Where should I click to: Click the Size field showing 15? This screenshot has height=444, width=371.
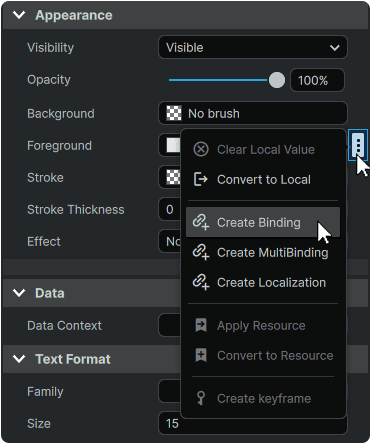pos(253,423)
